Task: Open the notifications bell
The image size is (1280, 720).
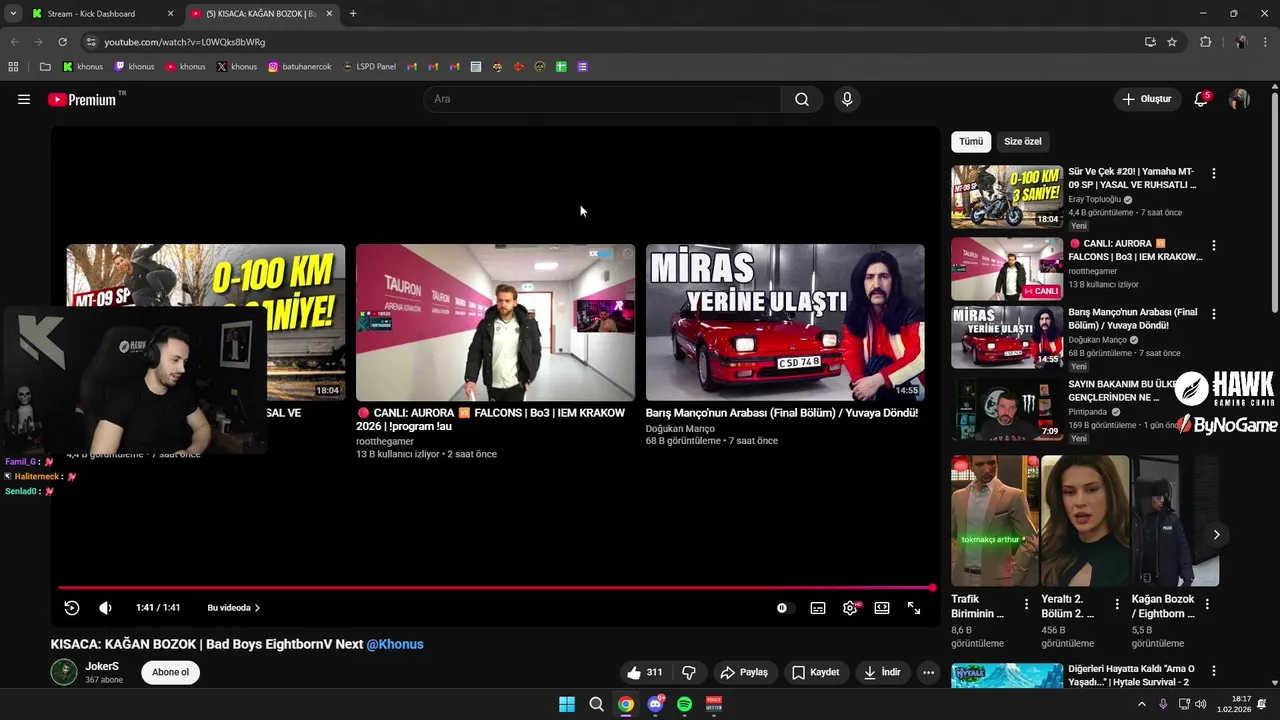Action: pyautogui.click(x=1201, y=99)
